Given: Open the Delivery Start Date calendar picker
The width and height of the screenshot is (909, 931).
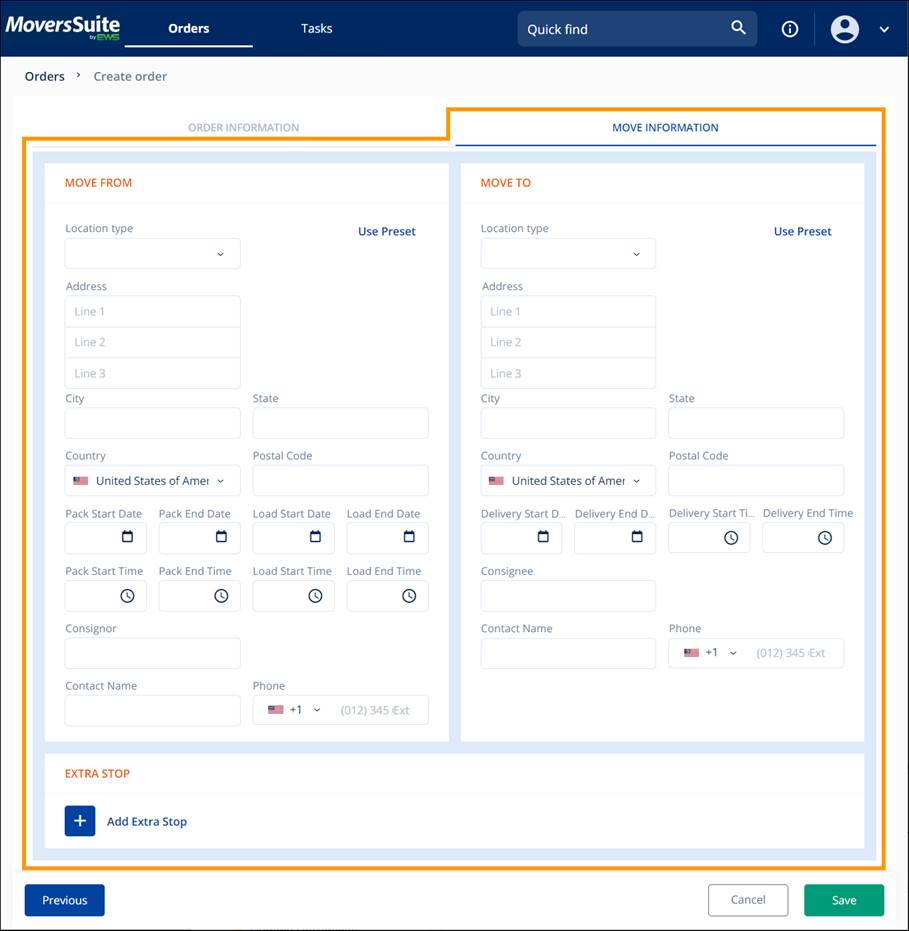Looking at the screenshot, I should coord(544,538).
